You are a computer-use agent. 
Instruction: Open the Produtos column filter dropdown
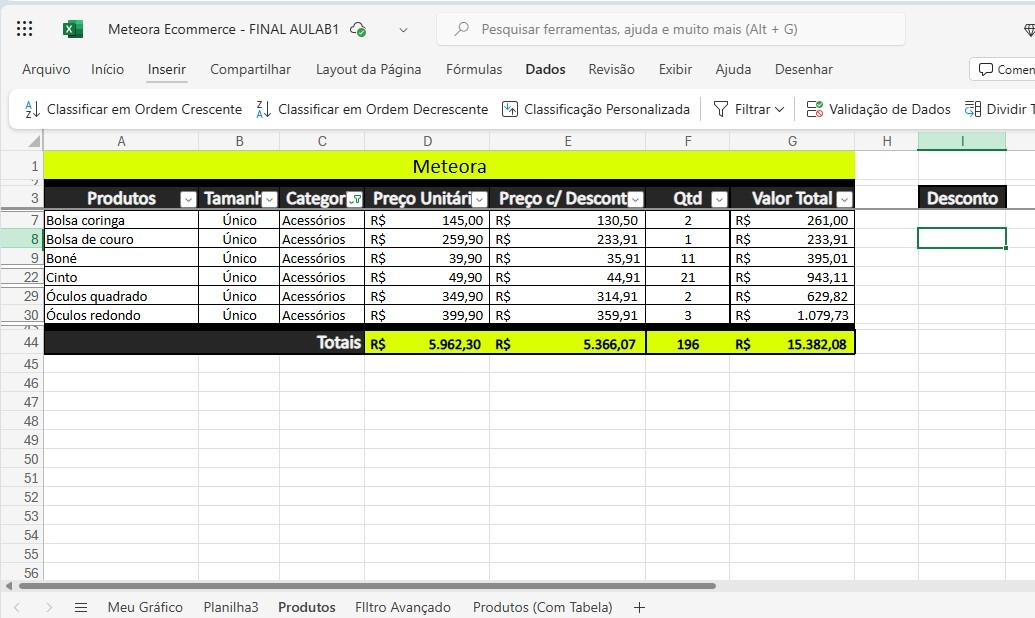[188, 199]
